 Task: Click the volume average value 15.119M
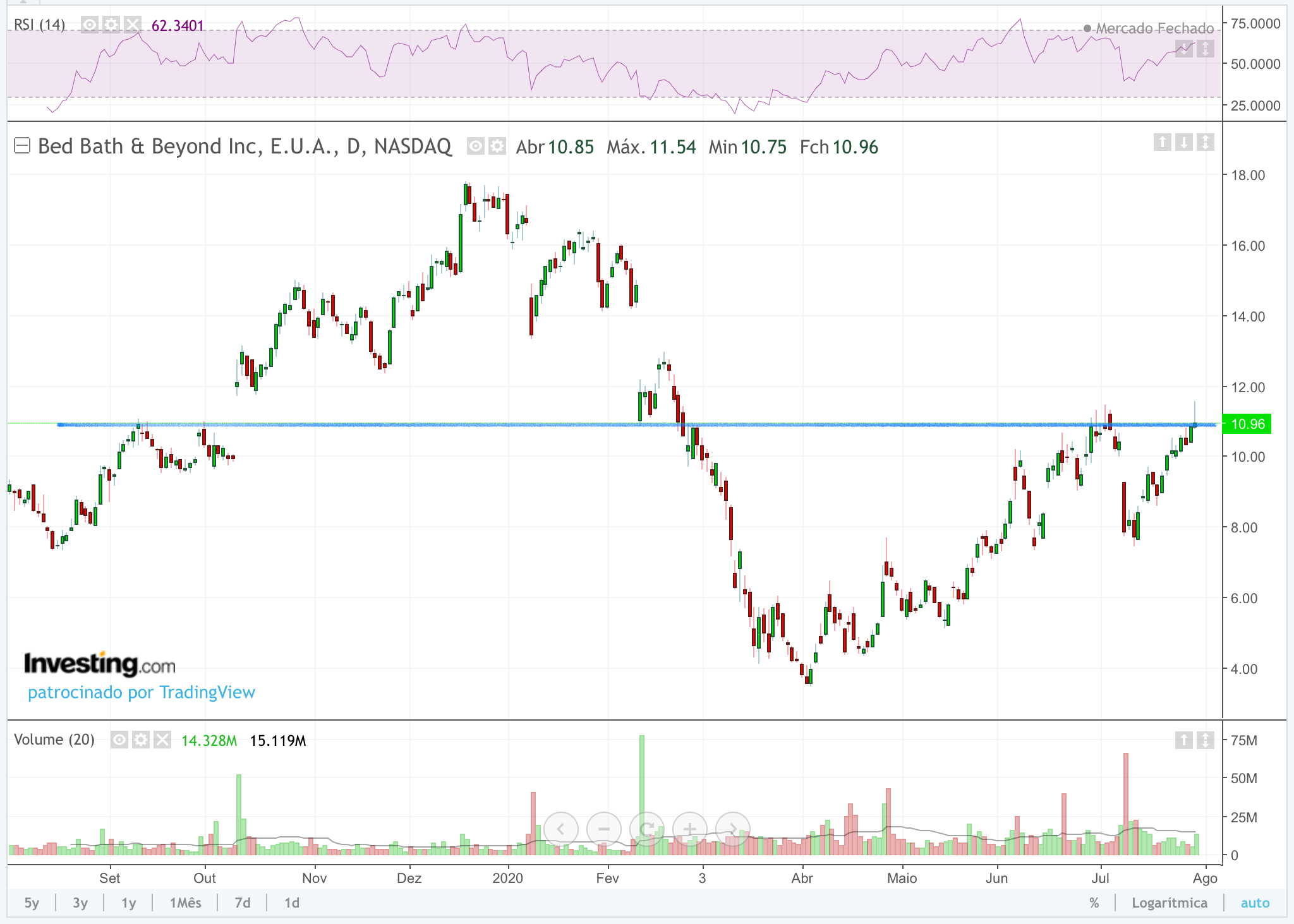click(278, 741)
